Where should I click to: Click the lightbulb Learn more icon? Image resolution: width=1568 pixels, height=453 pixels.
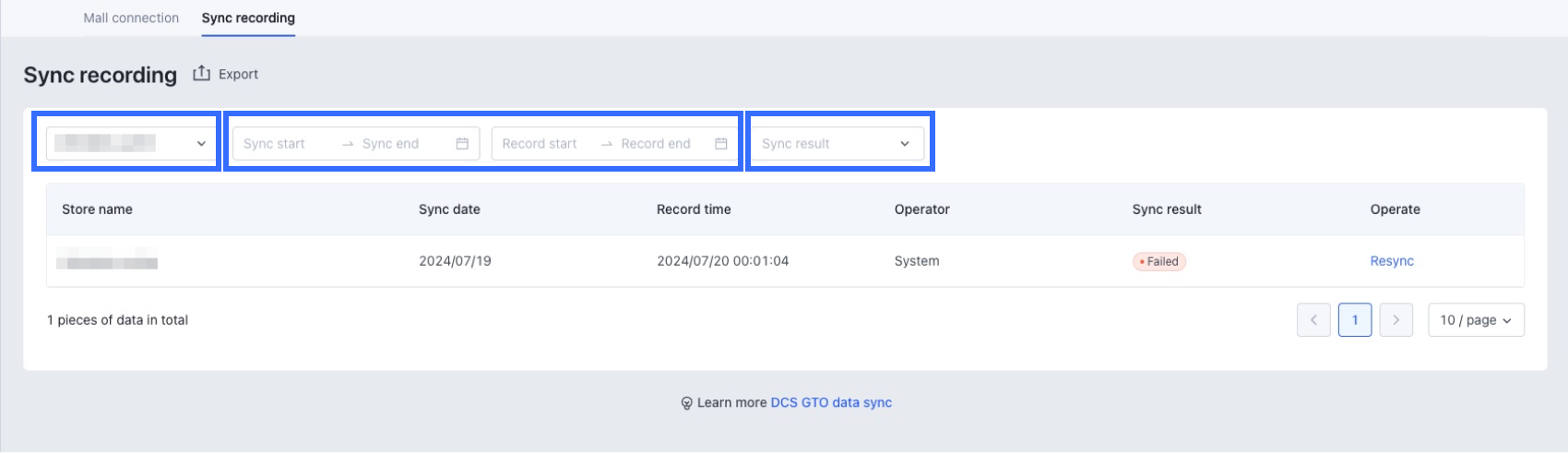tap(686, 403)
